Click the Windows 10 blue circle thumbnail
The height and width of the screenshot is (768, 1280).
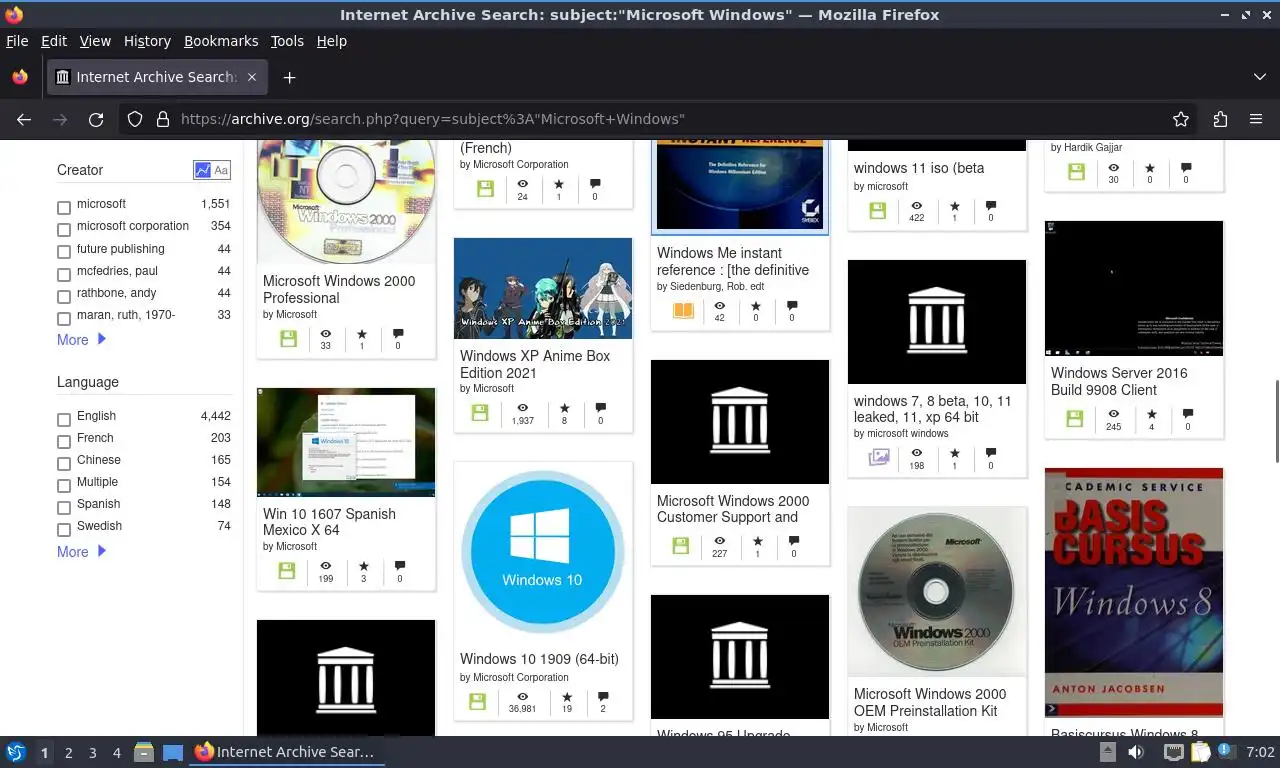click(543, 553)
